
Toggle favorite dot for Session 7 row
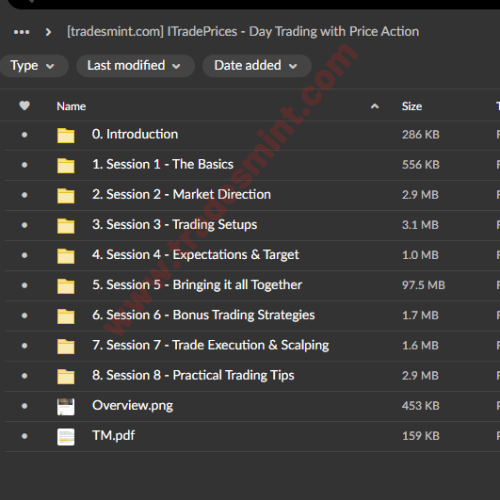tap(24, 346)
